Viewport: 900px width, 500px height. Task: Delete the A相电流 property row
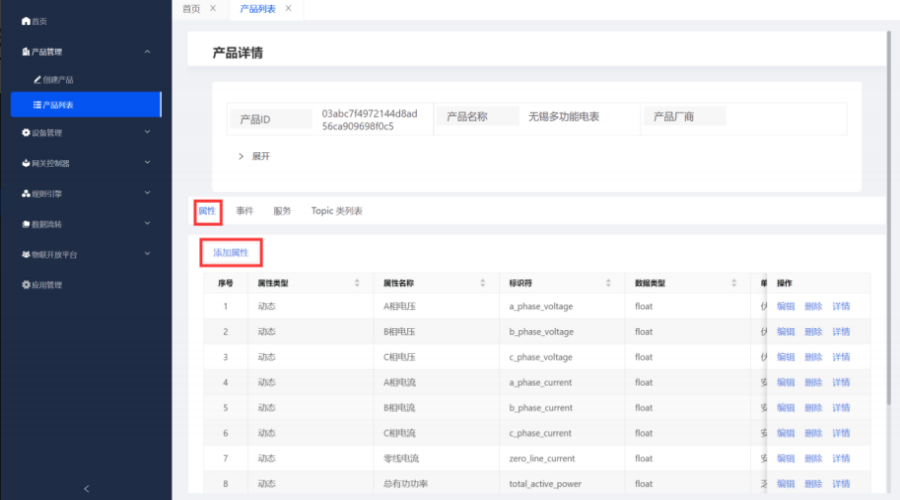pos(813,382)
